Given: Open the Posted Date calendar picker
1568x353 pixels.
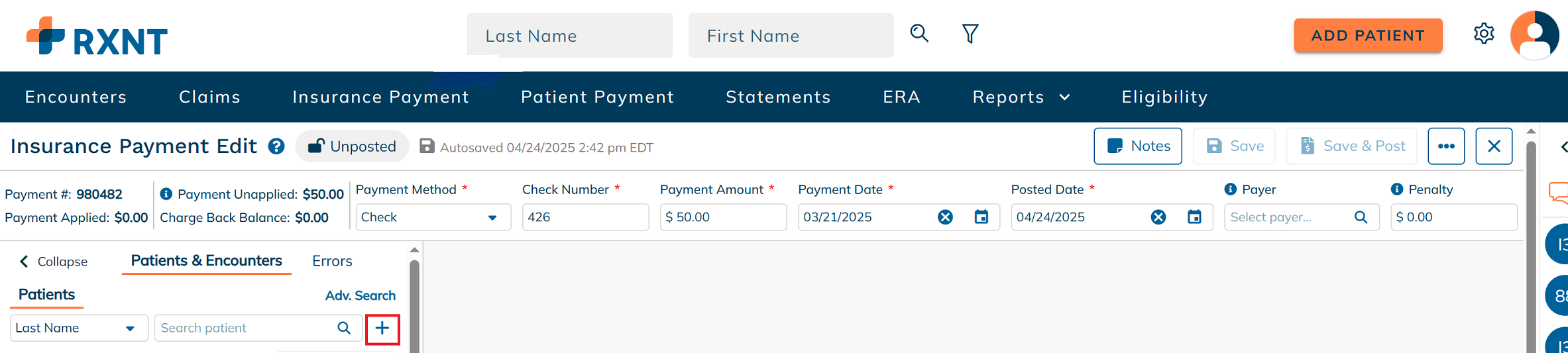Looking at the screenshot, I should click(1194, 217).
